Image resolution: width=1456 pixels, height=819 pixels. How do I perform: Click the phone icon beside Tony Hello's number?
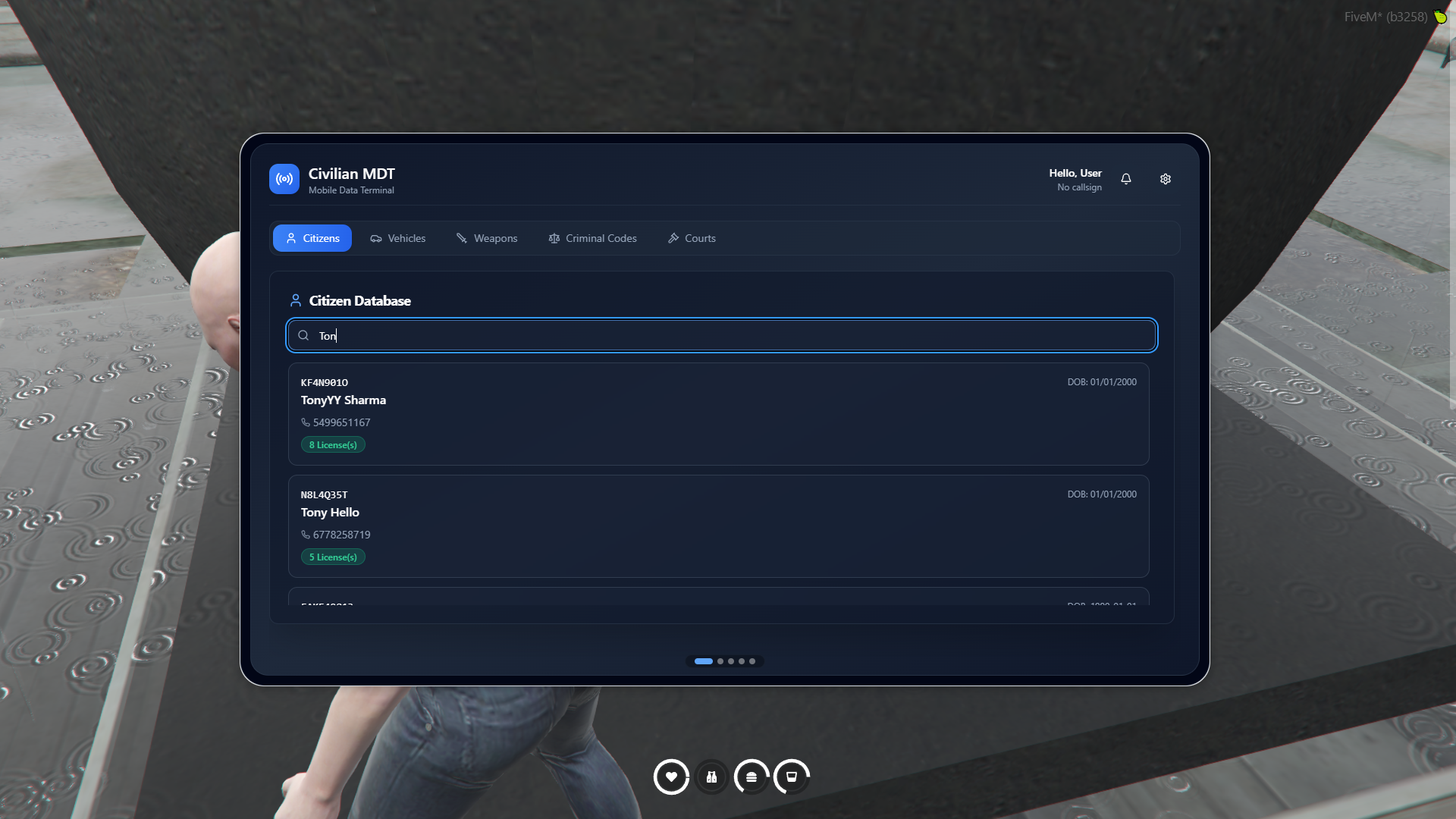pyautogui.click(x=304, y=535)
